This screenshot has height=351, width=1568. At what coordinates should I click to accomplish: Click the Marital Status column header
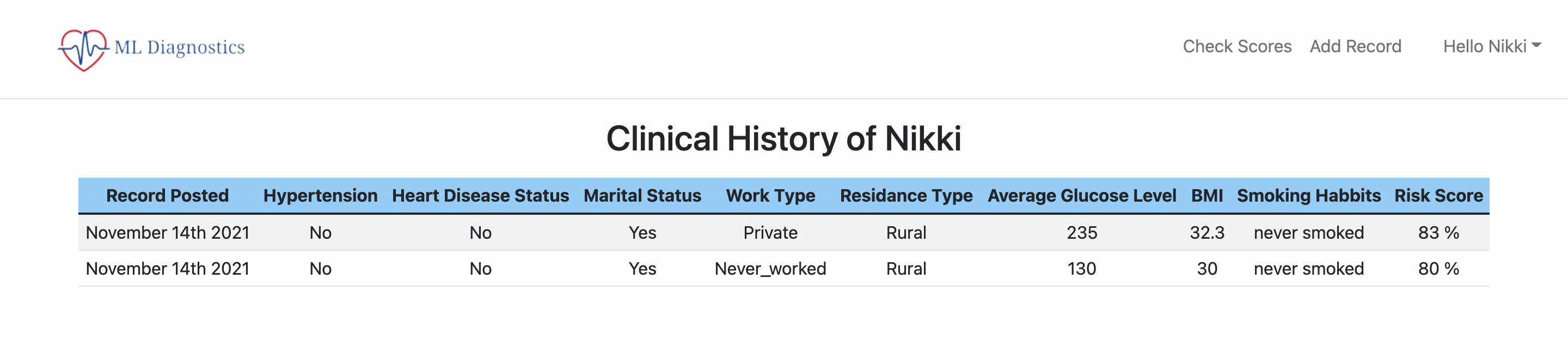[642, 196]
